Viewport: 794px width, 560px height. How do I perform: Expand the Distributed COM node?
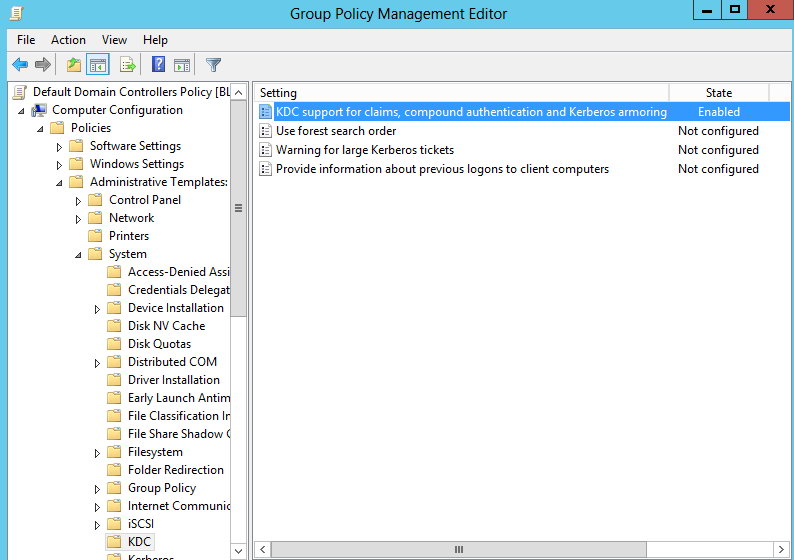coord(97,364)
